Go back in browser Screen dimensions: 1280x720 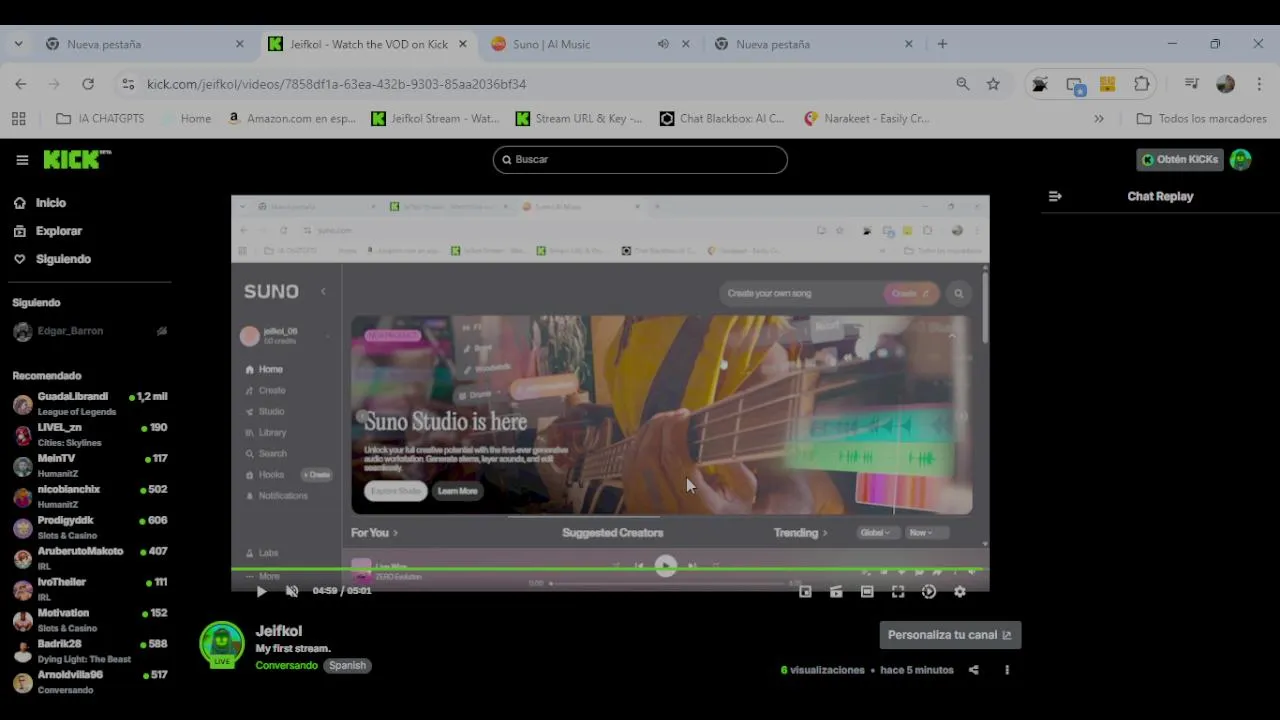click(x=21, y=84)
